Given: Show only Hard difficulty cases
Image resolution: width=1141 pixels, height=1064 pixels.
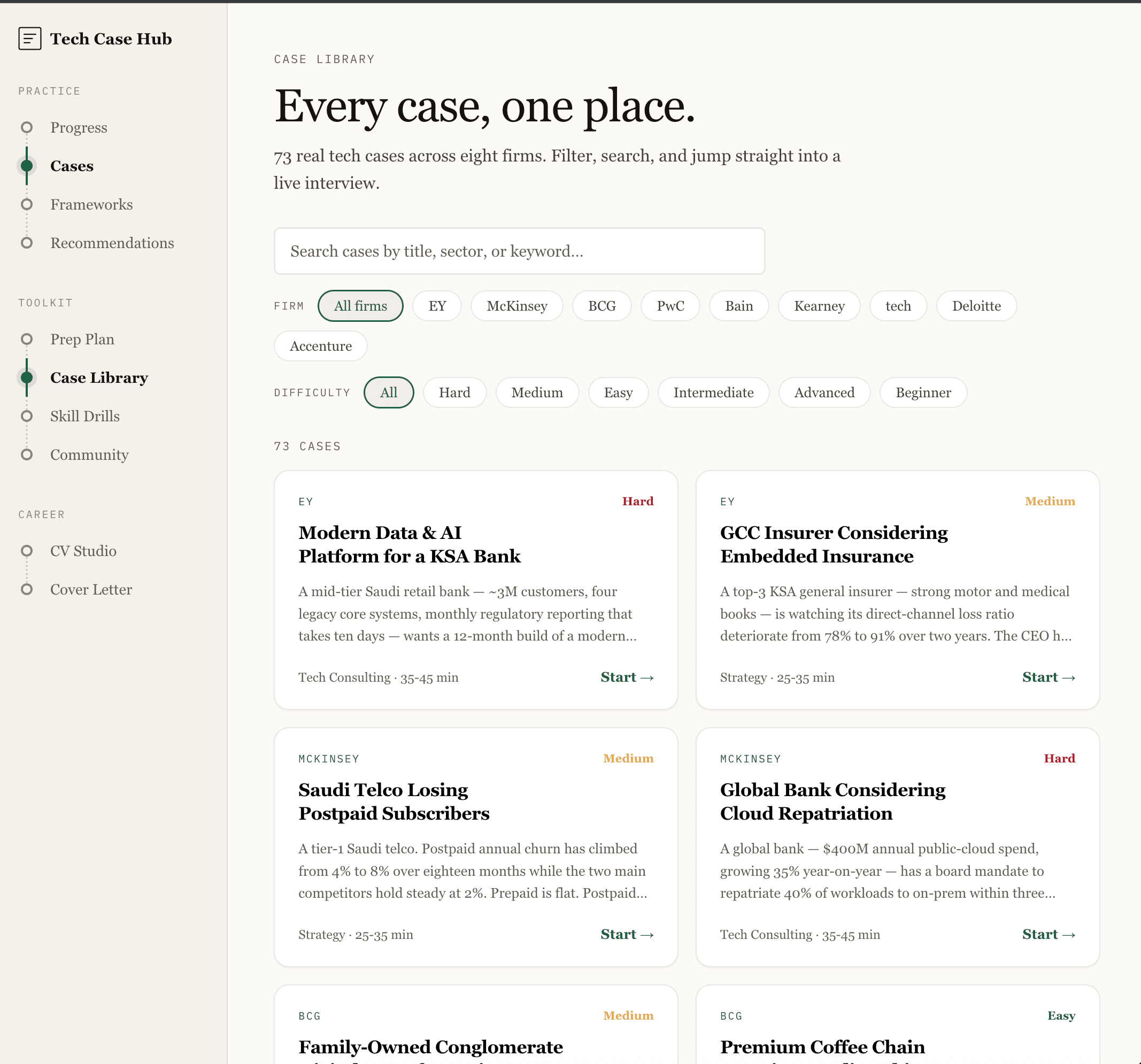Looking at the screenshot, I should (x=454, y=392).
